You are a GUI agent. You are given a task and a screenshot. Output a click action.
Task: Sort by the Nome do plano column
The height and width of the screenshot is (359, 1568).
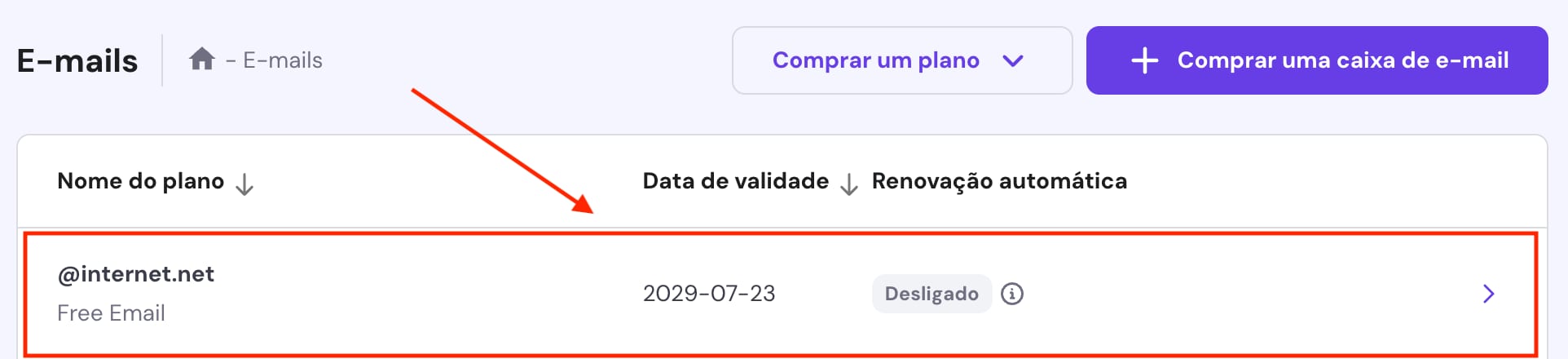pyautogui.click(x=140, y=181)
